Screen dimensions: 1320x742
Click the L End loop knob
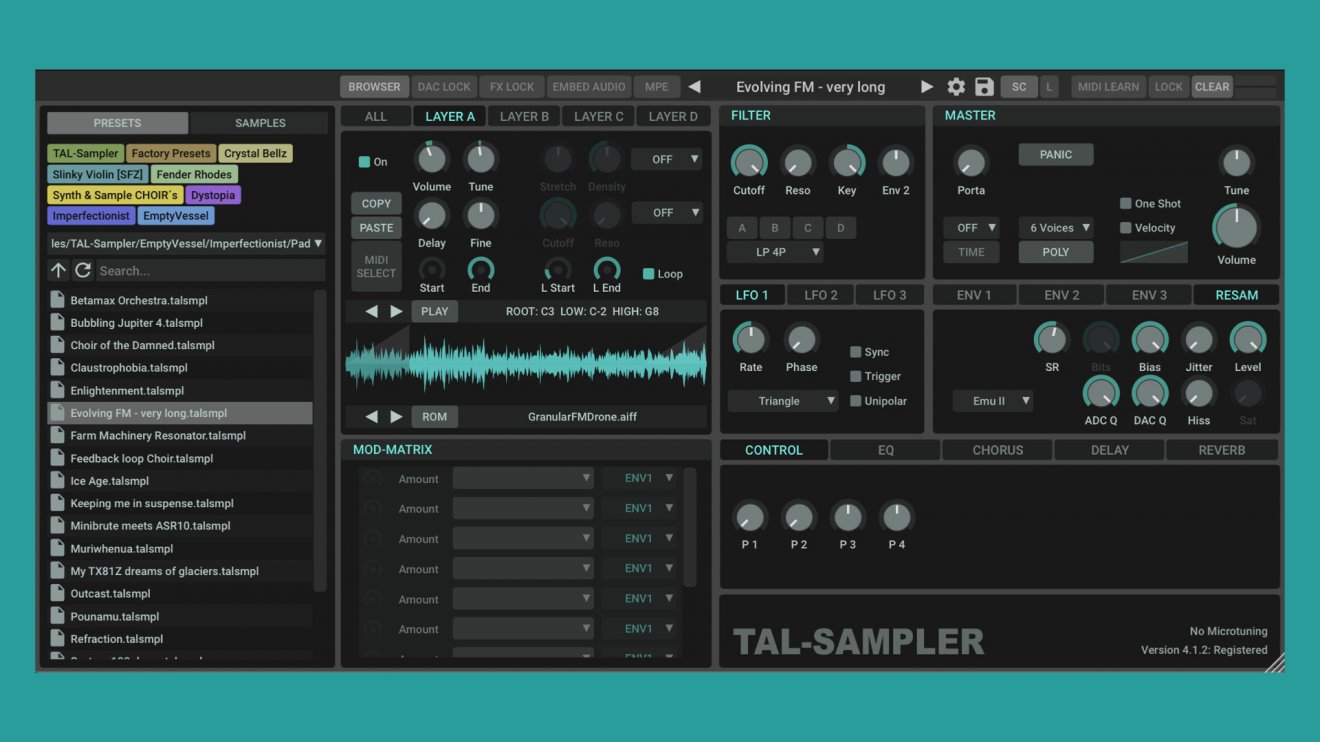point(606,268)
